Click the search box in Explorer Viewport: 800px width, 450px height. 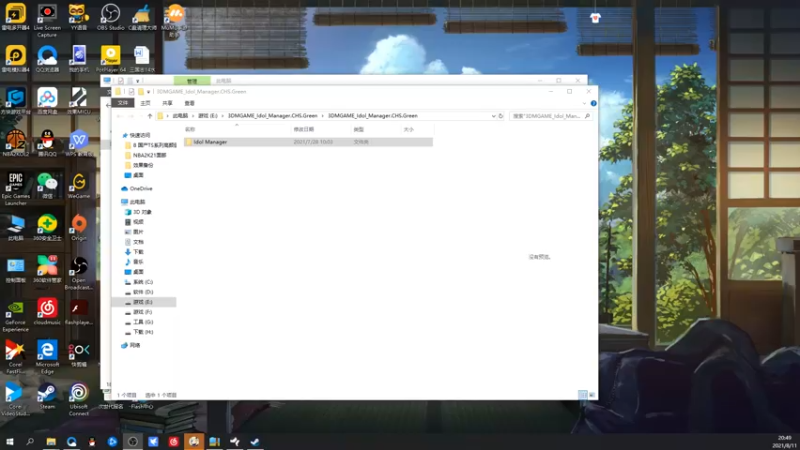tap(551, 116)
